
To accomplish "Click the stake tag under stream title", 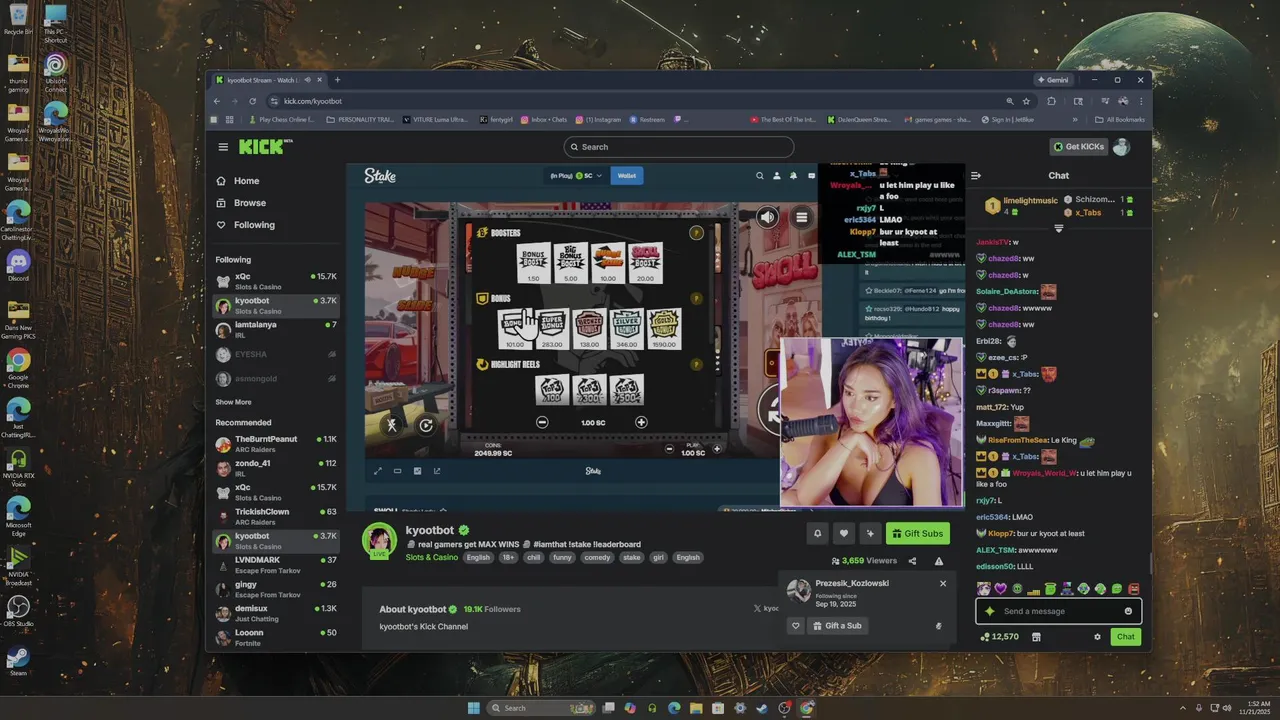I will (x=632, y=558).
